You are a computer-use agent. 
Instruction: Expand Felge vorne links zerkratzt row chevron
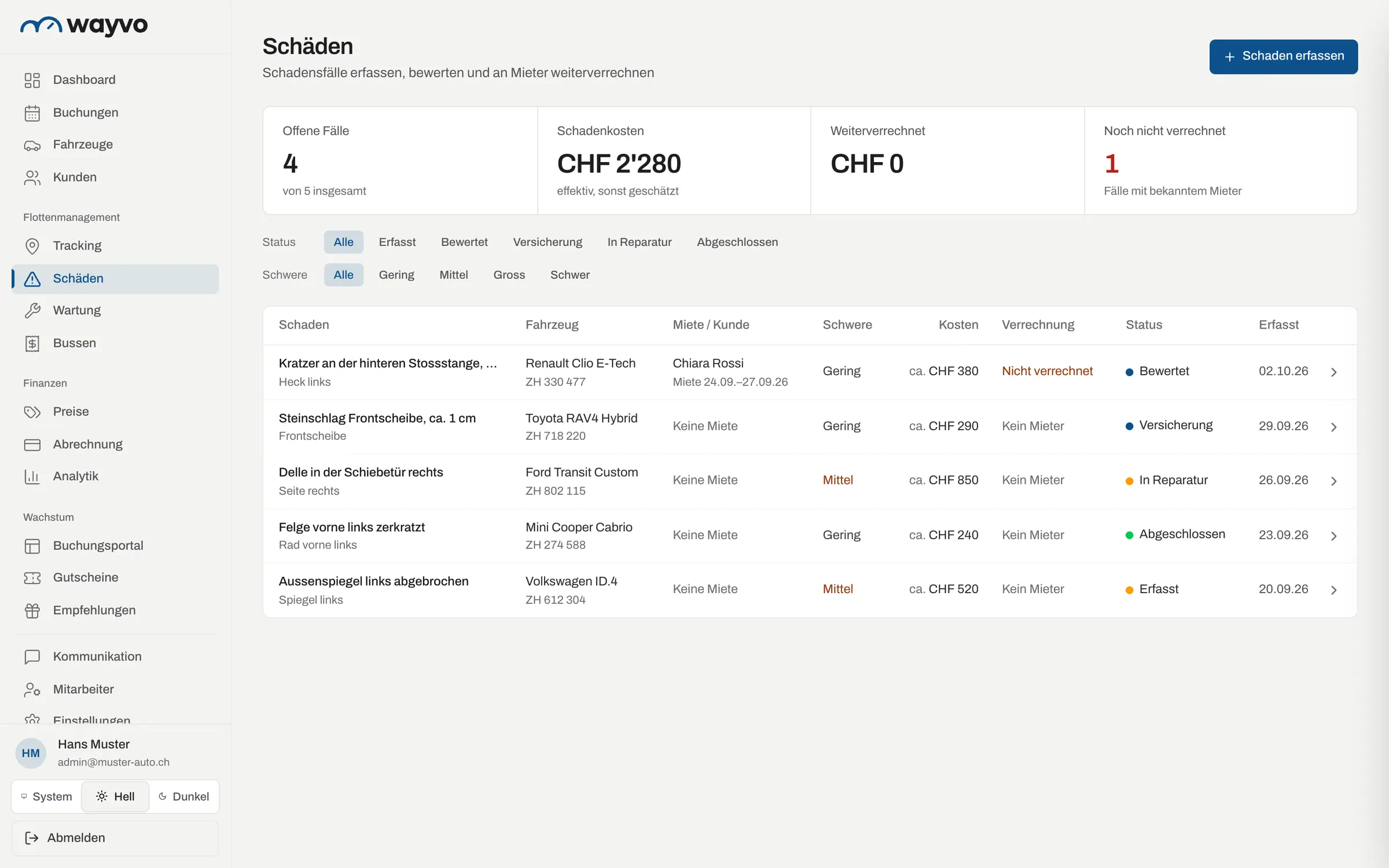pyautogui.click(x=1333, y=536)
